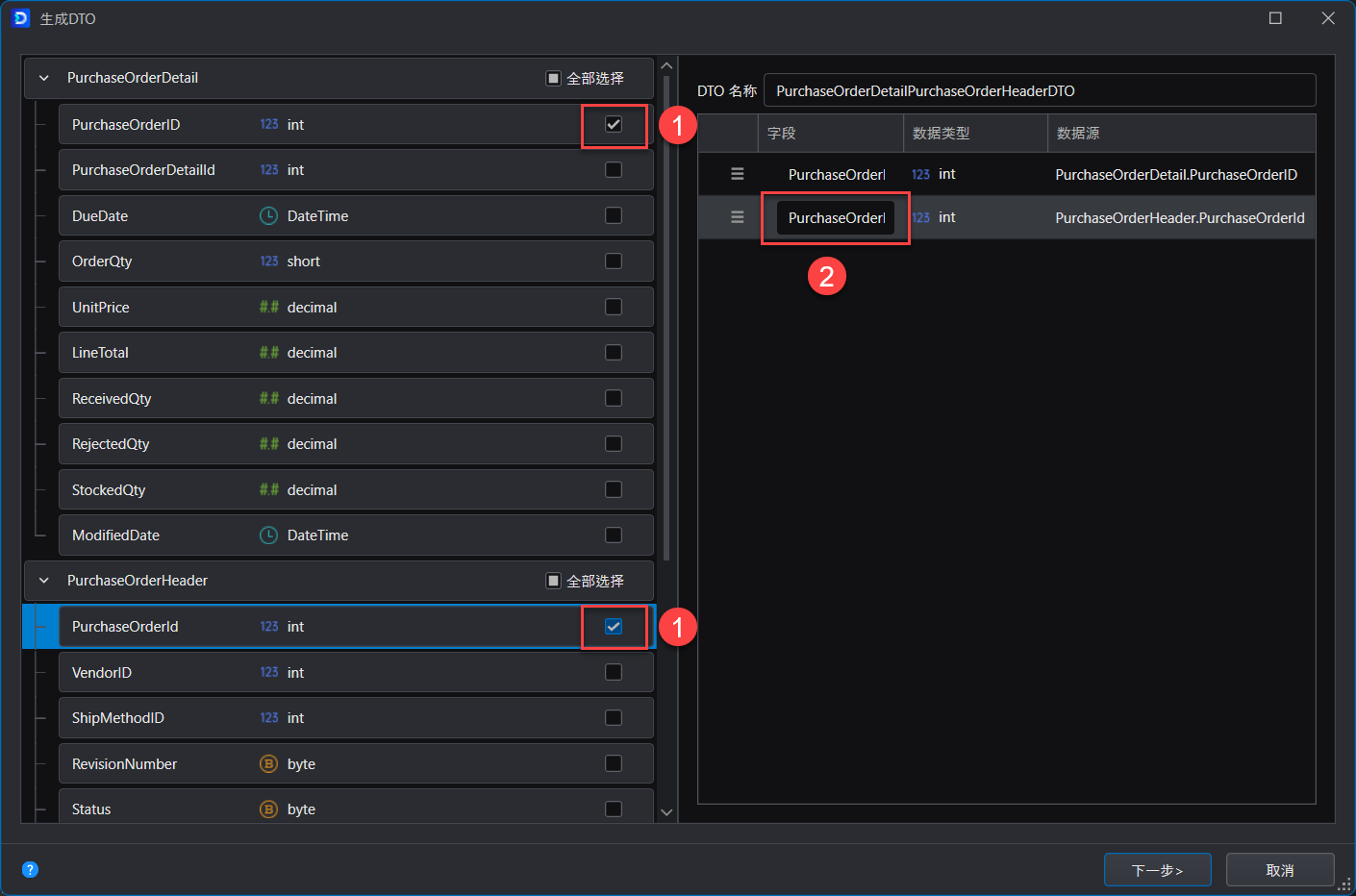Check the ModifiedDate checkbox
The image size is (1356, 896).
pos(614,535)
